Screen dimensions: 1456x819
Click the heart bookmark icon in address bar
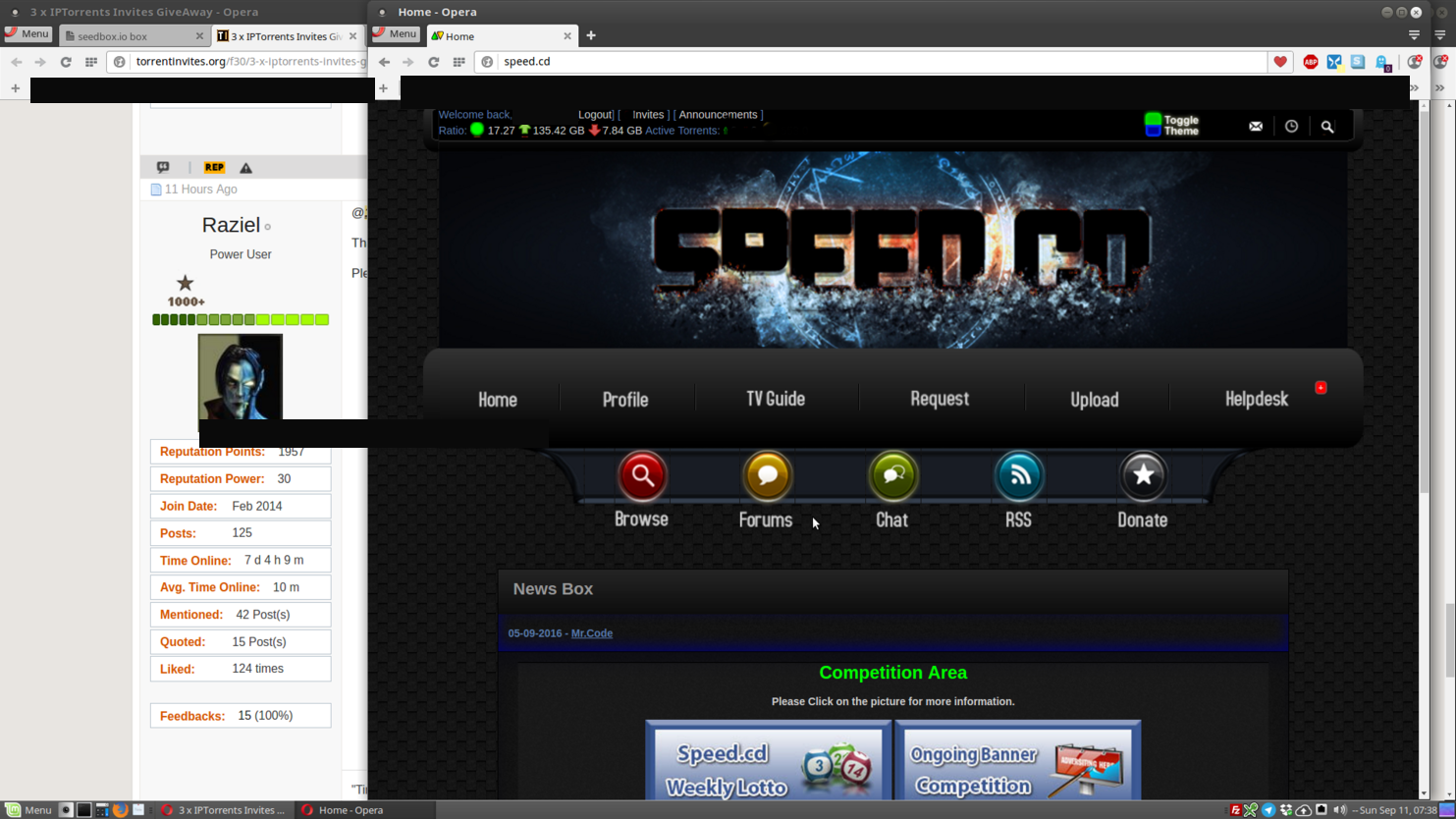(x=1280, y=61)
